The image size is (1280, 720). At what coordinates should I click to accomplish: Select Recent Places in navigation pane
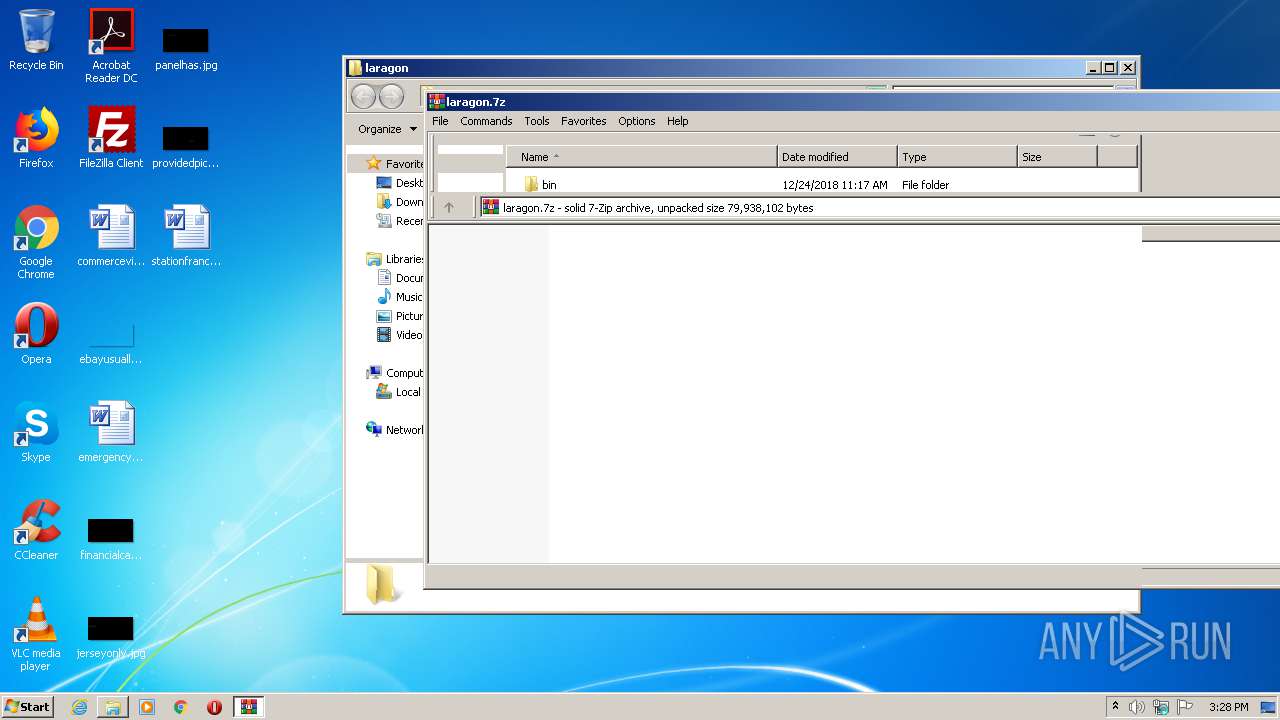400,221
